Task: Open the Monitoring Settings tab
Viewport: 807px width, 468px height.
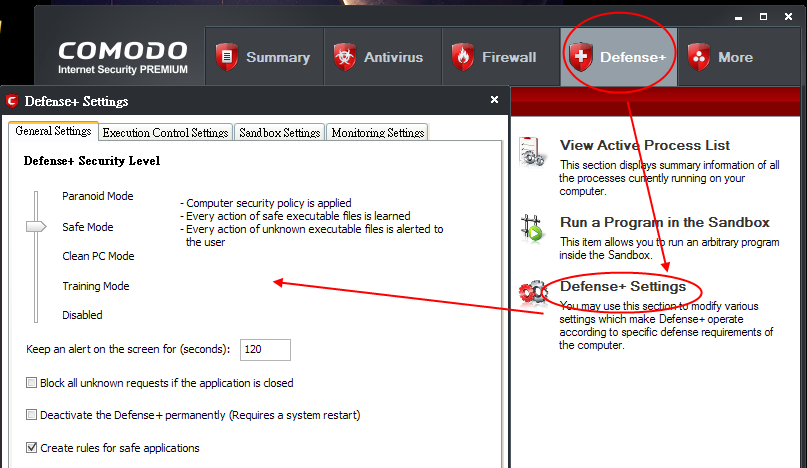Action: click(x=378, y=132)
